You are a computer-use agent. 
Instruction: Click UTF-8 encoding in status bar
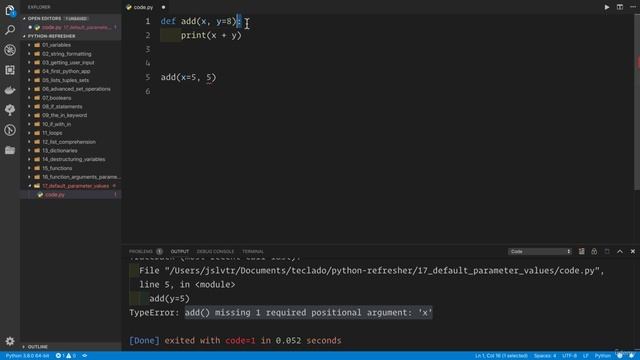(x=569, y=356)
